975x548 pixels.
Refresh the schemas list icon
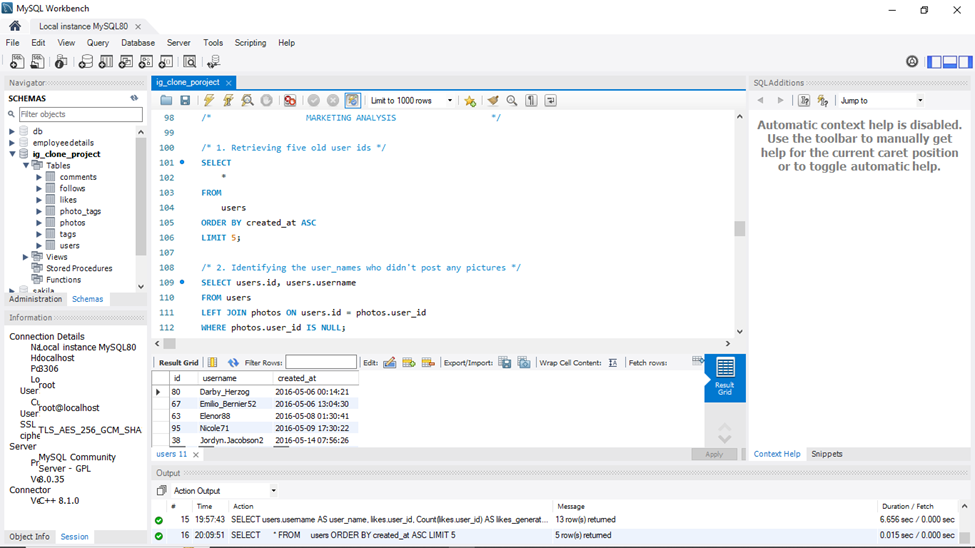pos(134,98)
